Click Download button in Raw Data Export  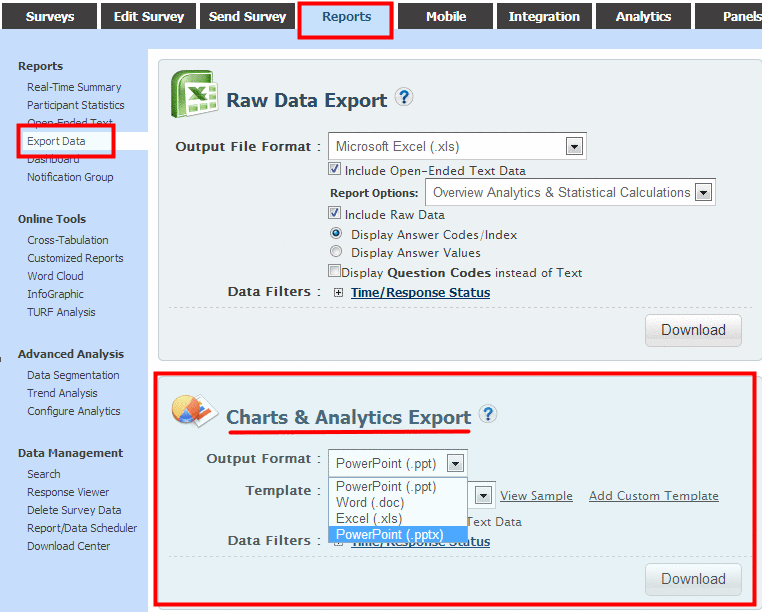tap(693, 330)
